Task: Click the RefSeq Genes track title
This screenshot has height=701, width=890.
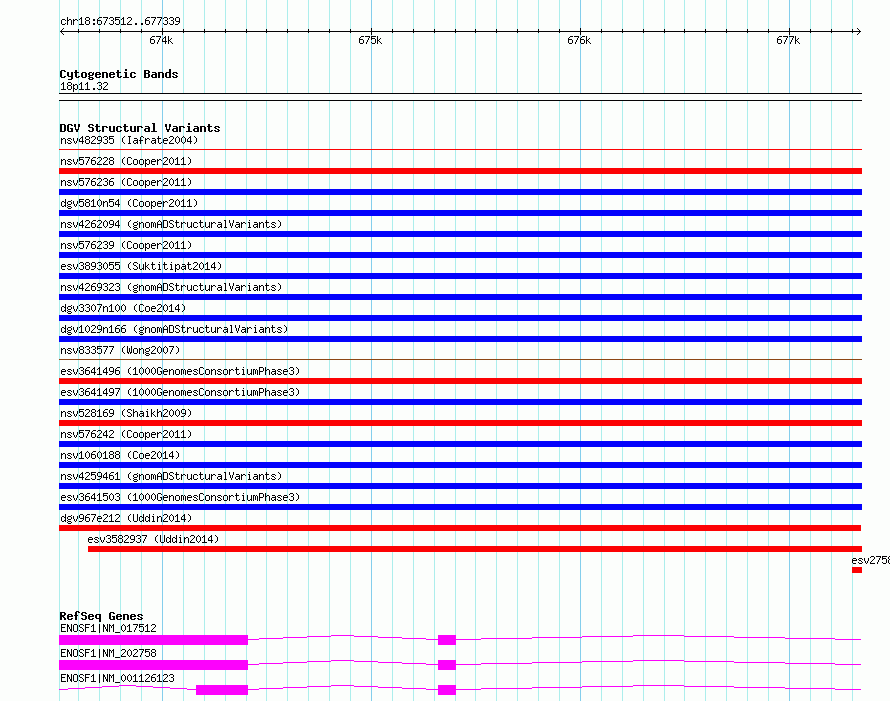Action: (x=101, y=616)
